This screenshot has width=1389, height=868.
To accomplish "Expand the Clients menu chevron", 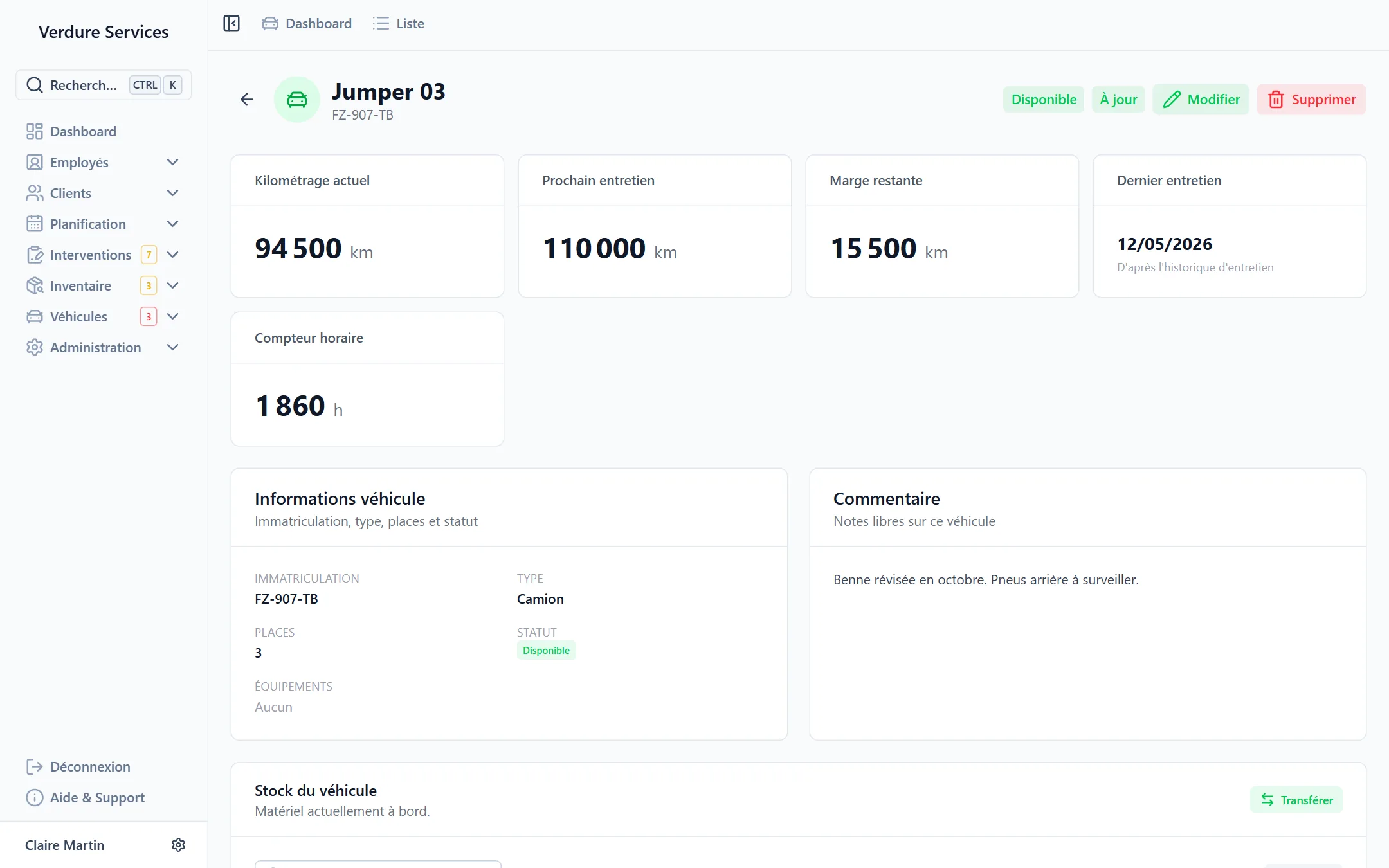I will coord(172,193).
